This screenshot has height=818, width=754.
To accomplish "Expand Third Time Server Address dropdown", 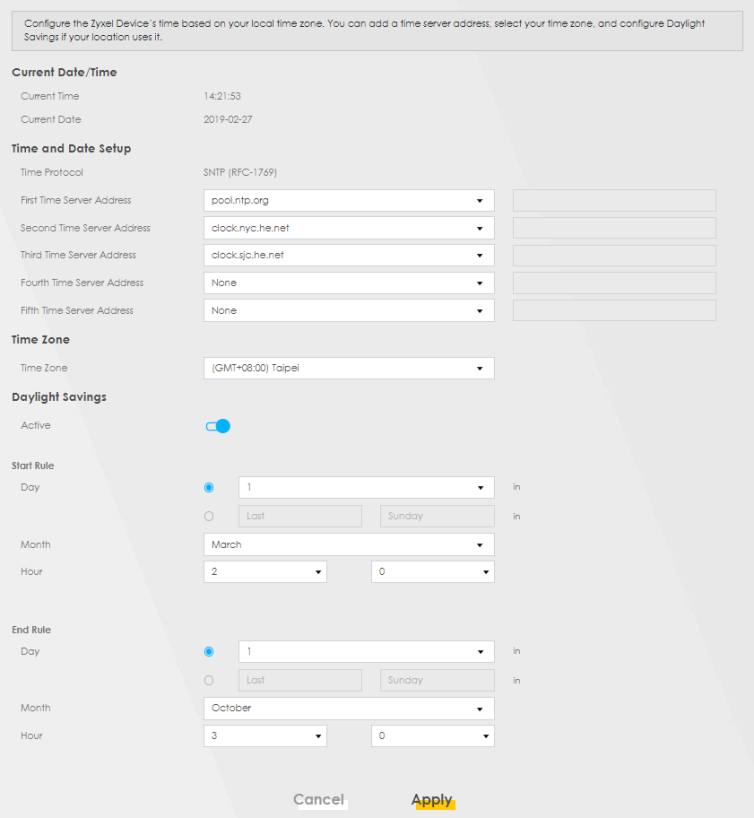I will pos(348,256).
